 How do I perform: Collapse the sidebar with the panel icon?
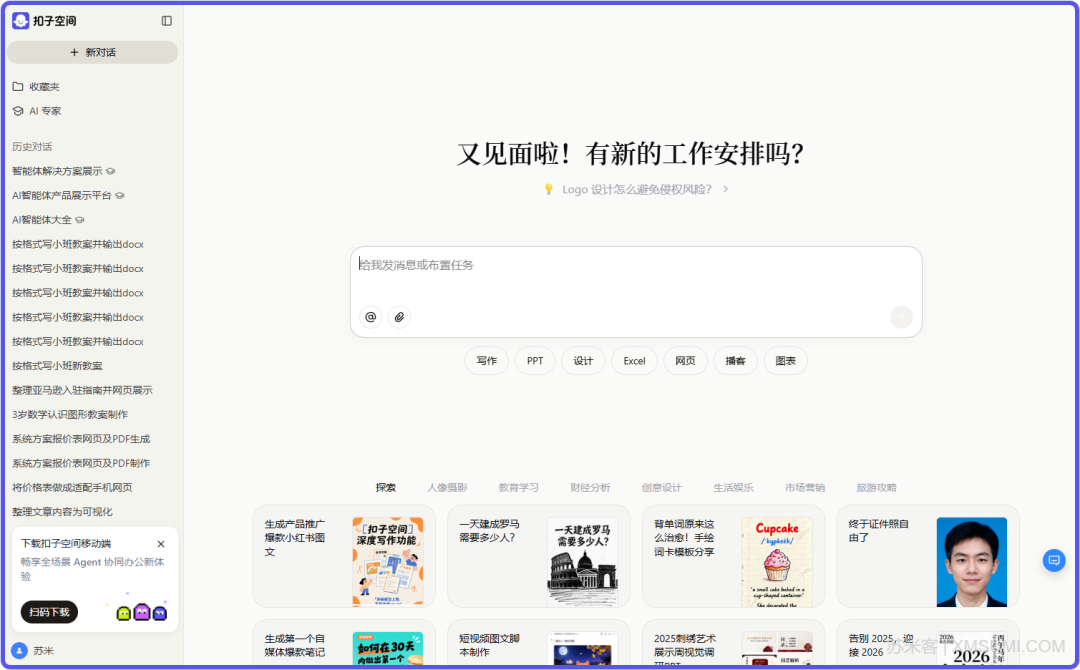pyautogui.click(x=167, y=21)
